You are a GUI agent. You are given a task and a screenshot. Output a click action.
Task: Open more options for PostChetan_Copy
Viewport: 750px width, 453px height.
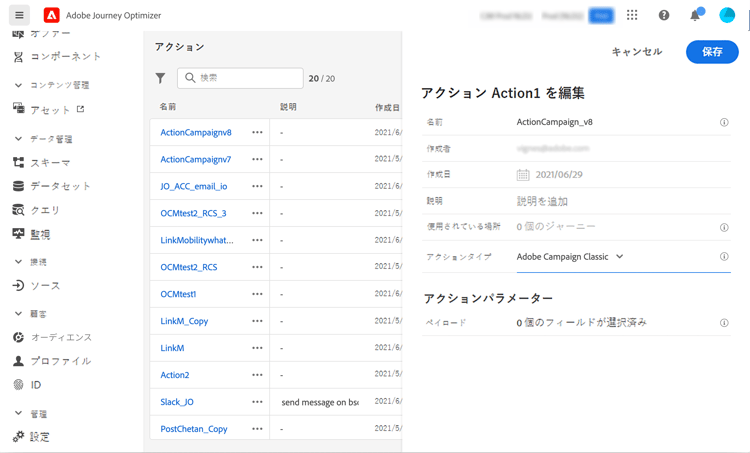[257, 429]
